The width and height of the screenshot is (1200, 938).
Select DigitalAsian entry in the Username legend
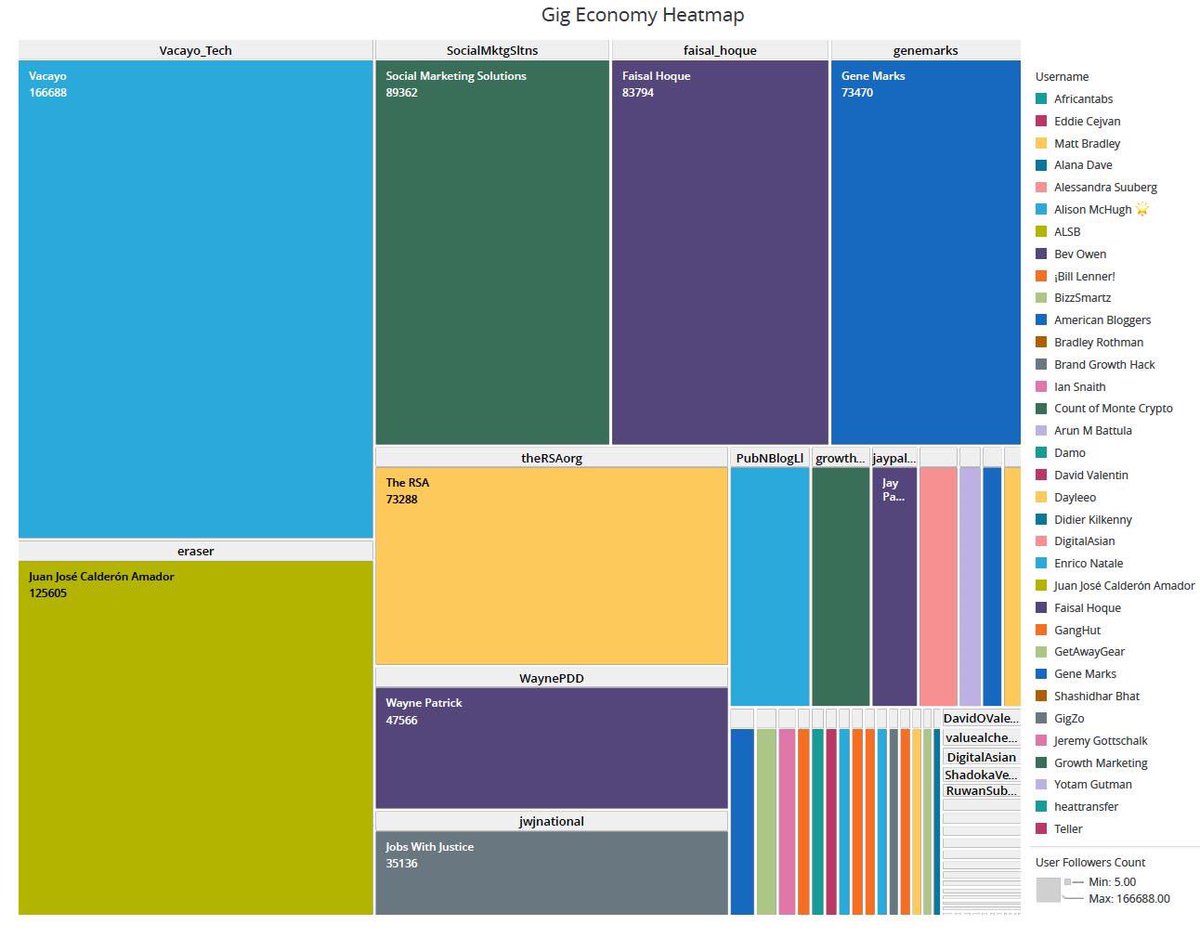coord(1075,541)
